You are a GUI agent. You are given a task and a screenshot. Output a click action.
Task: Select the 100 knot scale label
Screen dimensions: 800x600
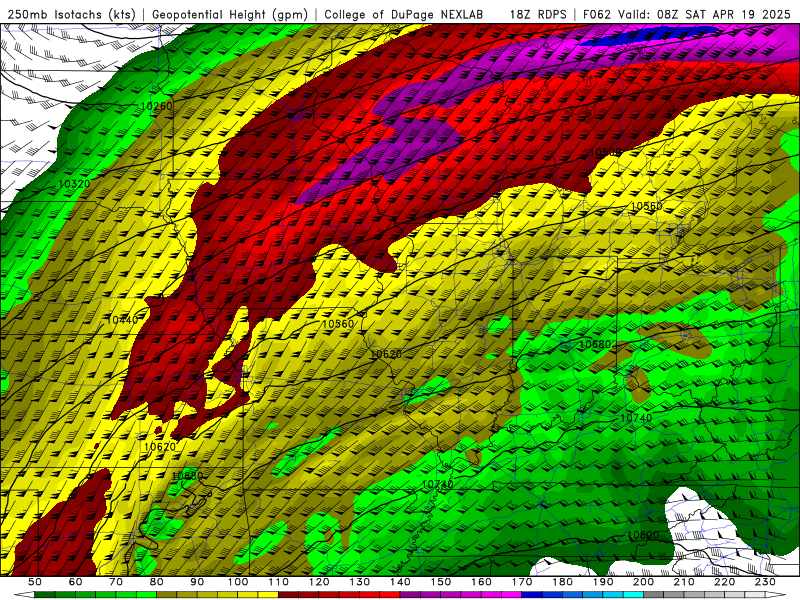tap(238, 582)
